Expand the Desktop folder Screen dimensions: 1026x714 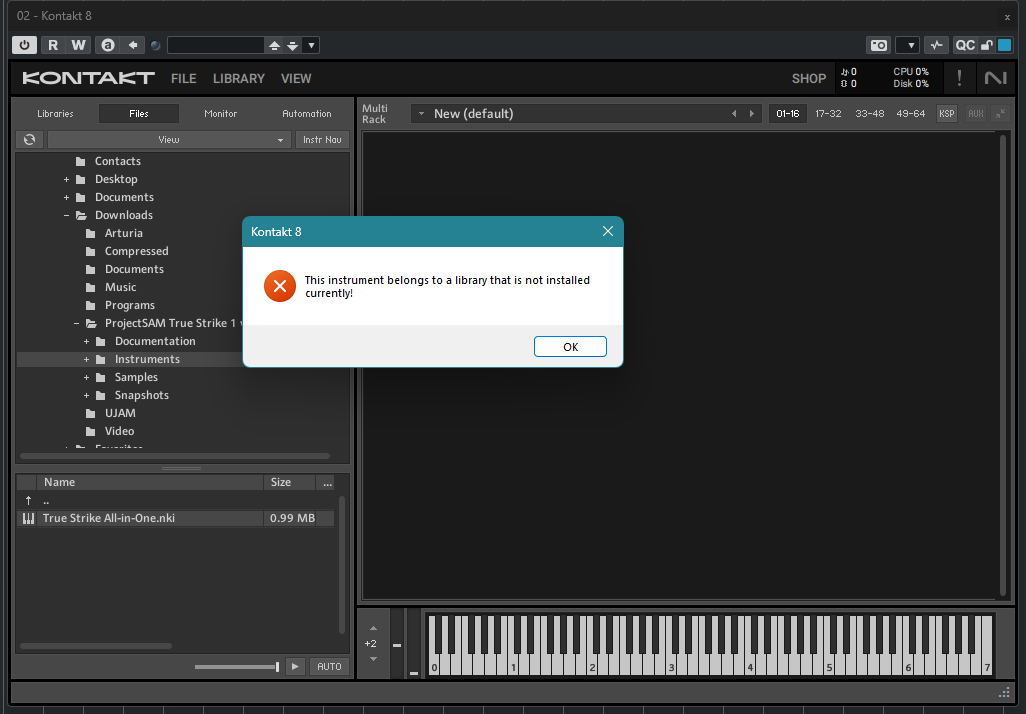tap(66, 179)
